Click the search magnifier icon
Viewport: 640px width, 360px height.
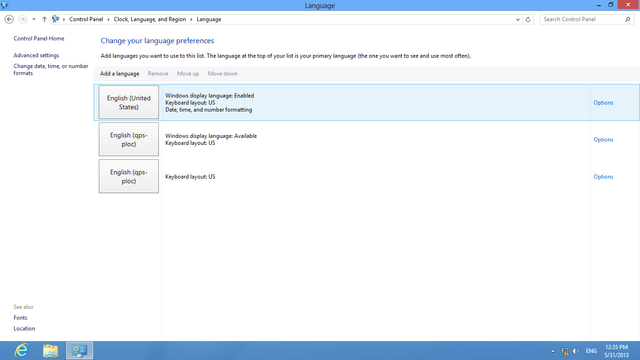pyautogui.click(x=628, y=19)
